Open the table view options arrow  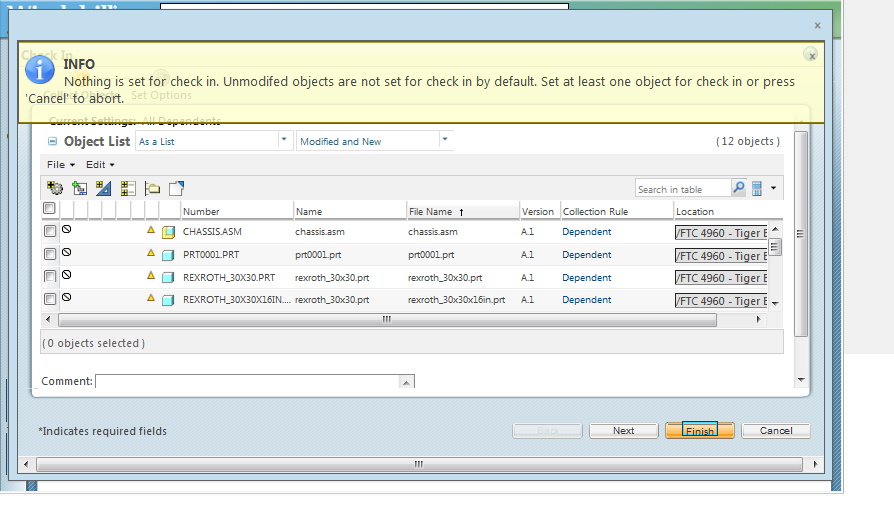pos(773,188)
